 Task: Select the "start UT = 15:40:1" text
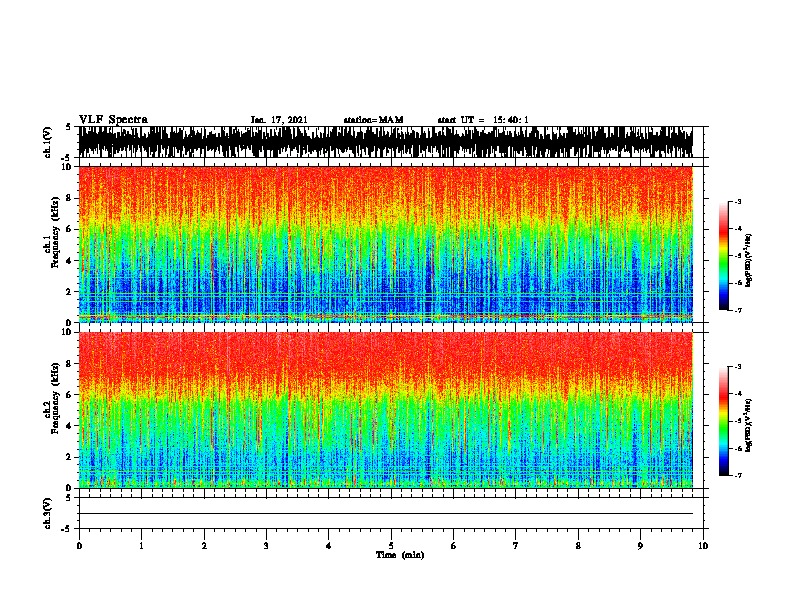483,120
